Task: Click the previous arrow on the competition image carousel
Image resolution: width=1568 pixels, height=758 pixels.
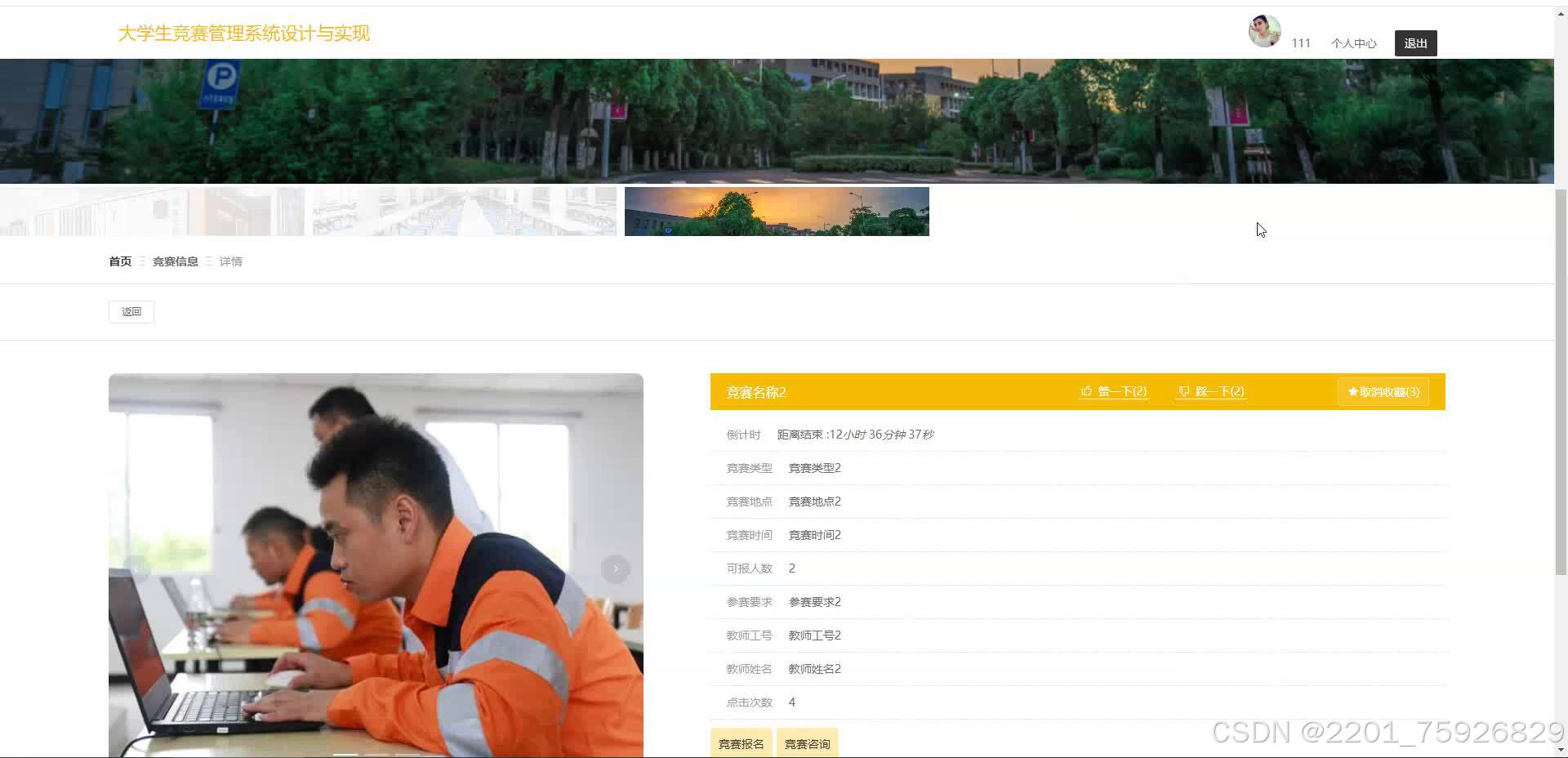Action: pos(136,568)
